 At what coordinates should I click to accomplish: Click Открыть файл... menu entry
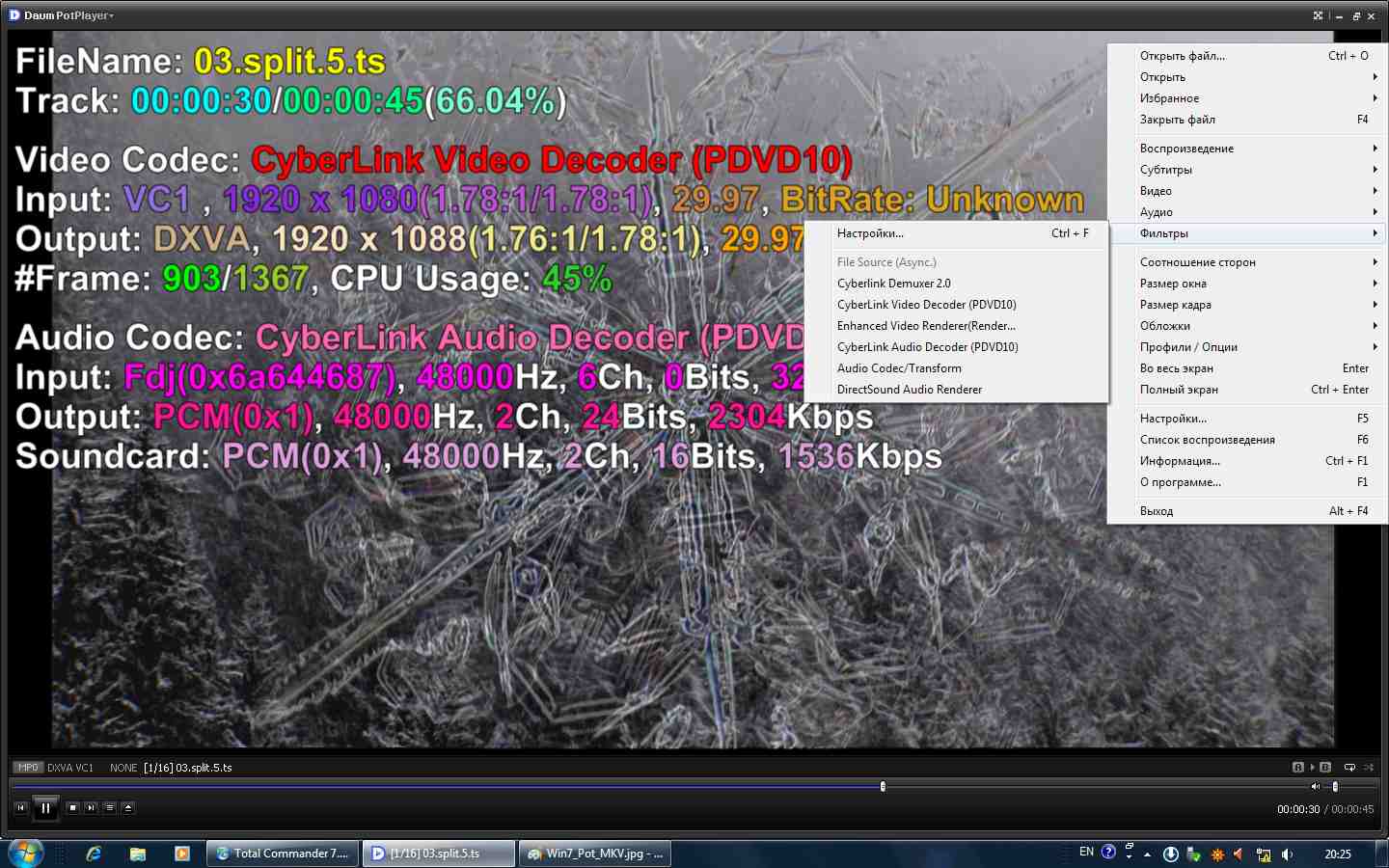(1183, 56)
